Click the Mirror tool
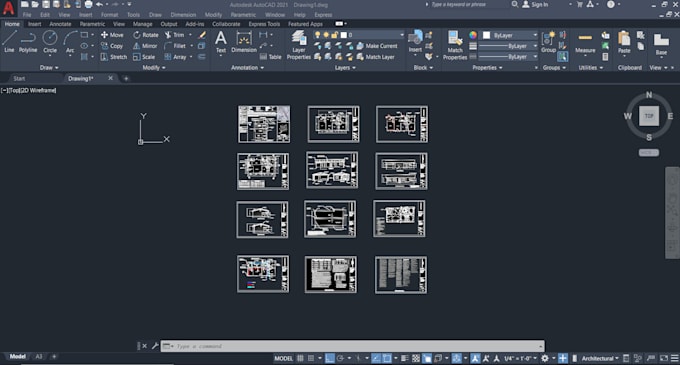680x365 pixels. pos(145,46)
